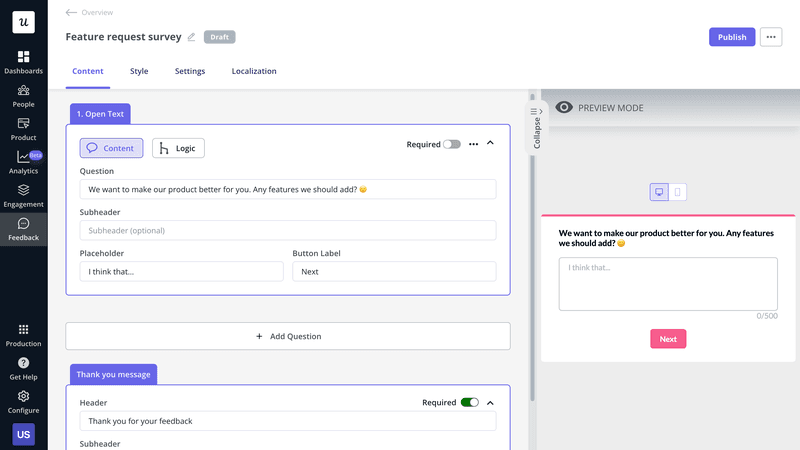The image size is (800, 450).
Task: Switch to the Content tab
Action: pos(88,71)
